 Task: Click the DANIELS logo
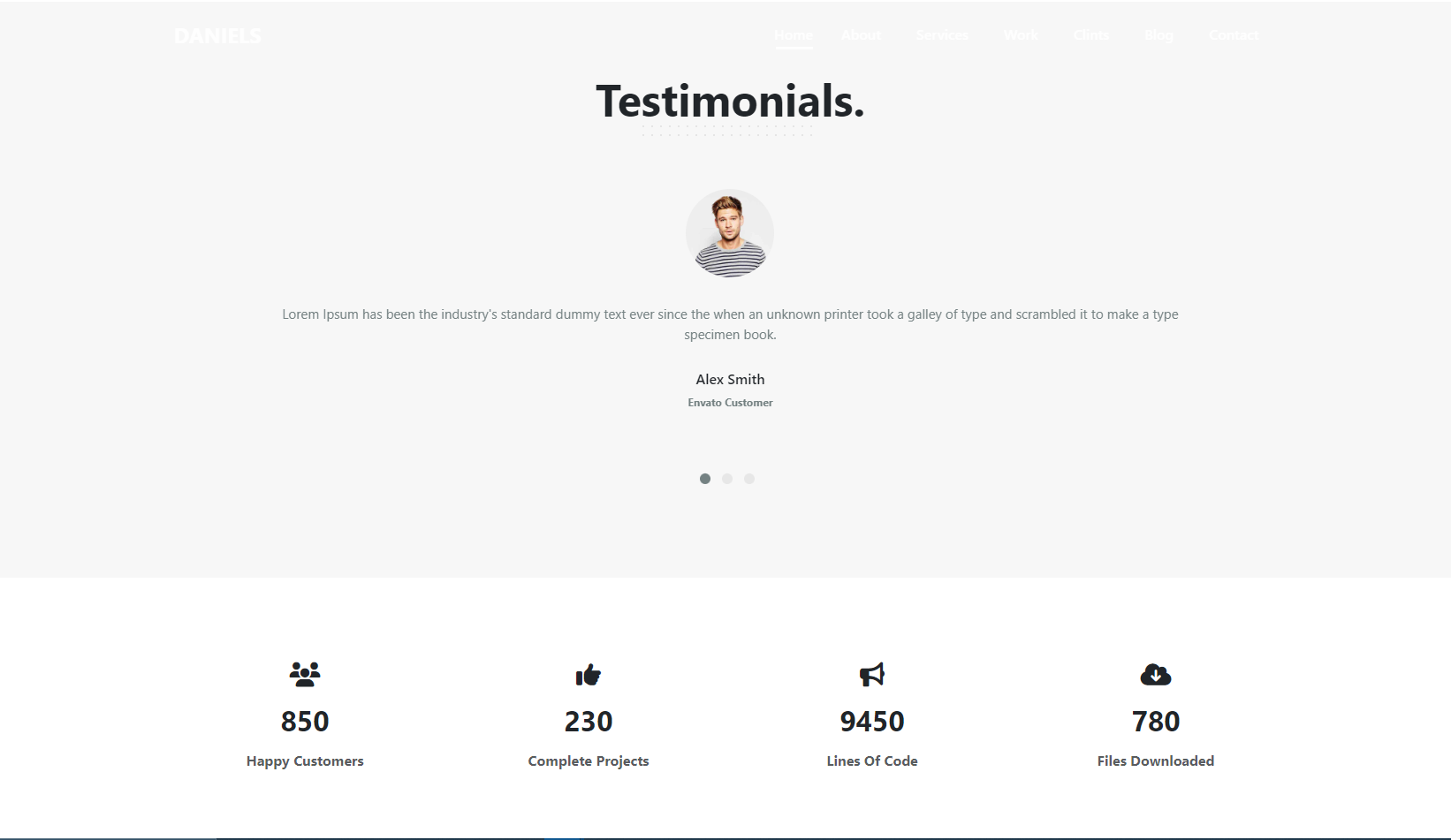217,36
